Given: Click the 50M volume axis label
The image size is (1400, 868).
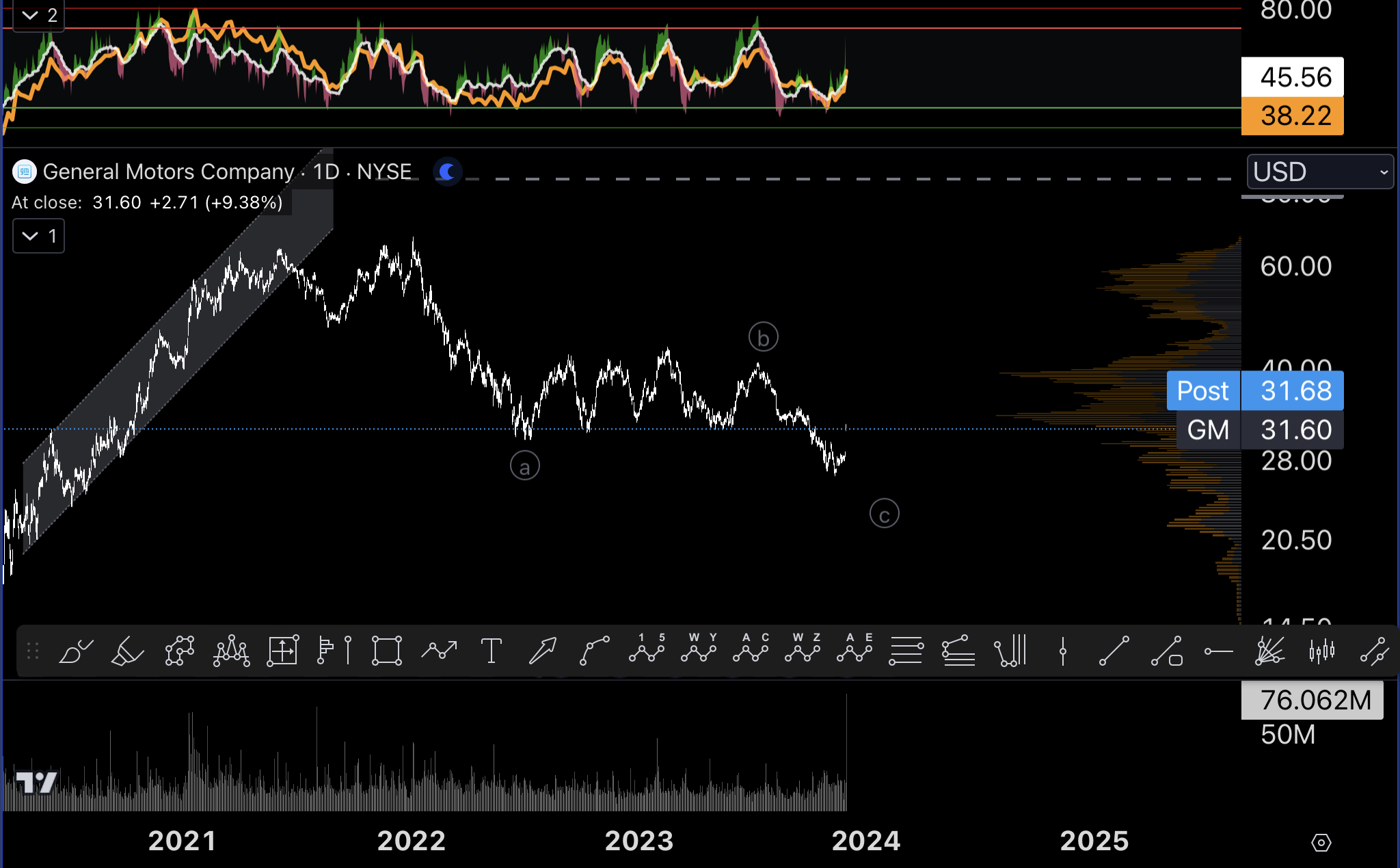Looking at the screenshot, I should click(x=1288, y=735).
